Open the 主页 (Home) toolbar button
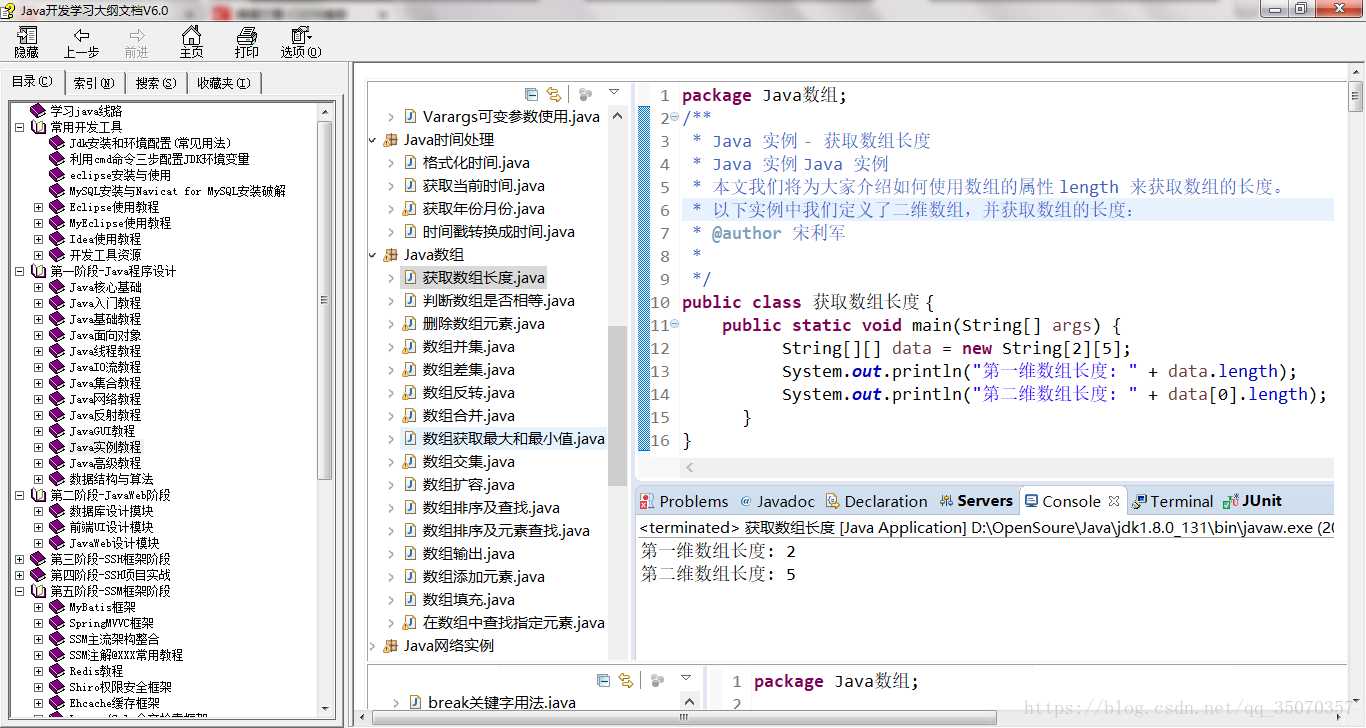This screenshot has width=1366, height=728. pos(191,42)
